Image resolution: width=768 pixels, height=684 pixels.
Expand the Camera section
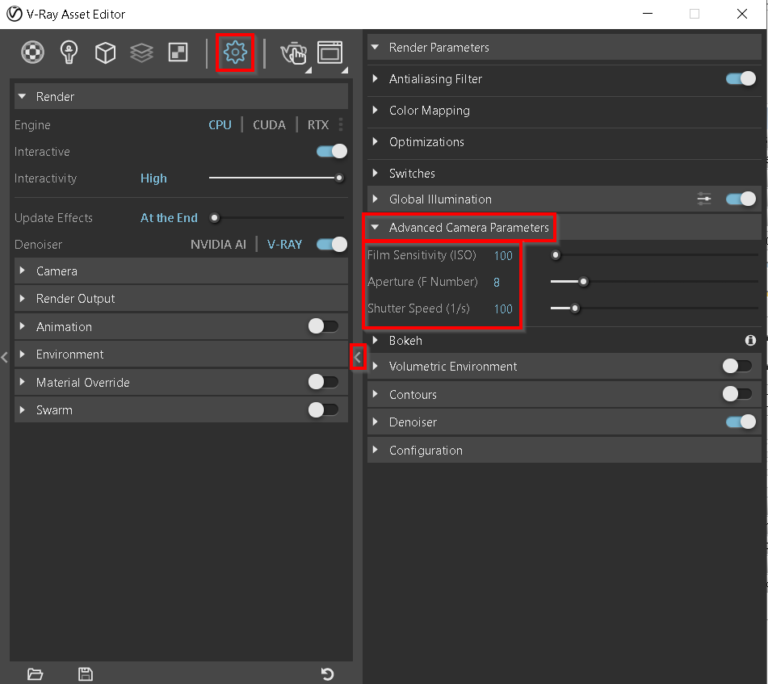tap(181, 271)
